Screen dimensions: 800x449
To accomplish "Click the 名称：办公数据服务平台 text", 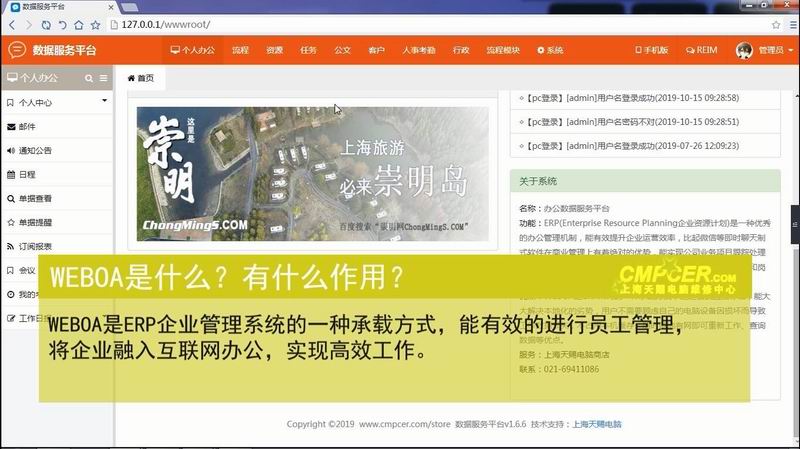I will point(564,208).
